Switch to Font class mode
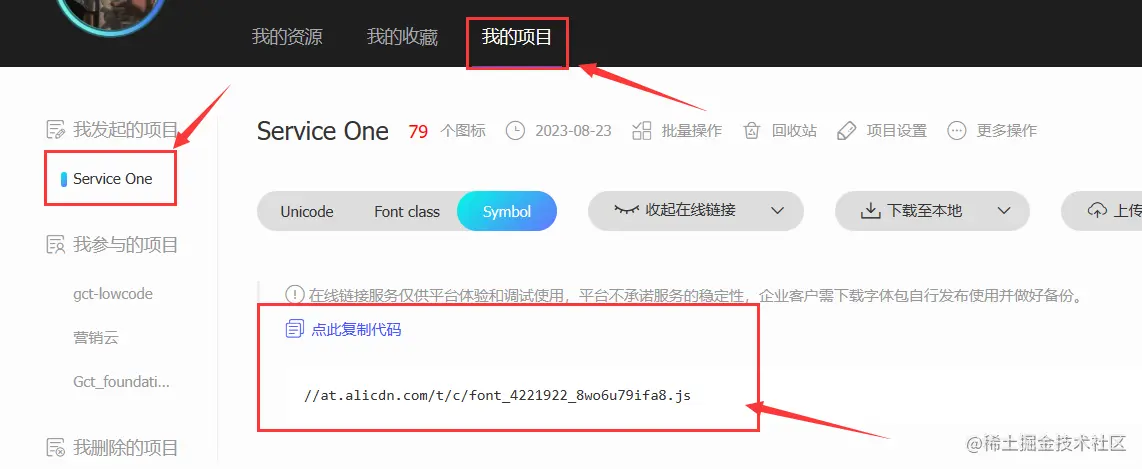 (x=407, y=212)
